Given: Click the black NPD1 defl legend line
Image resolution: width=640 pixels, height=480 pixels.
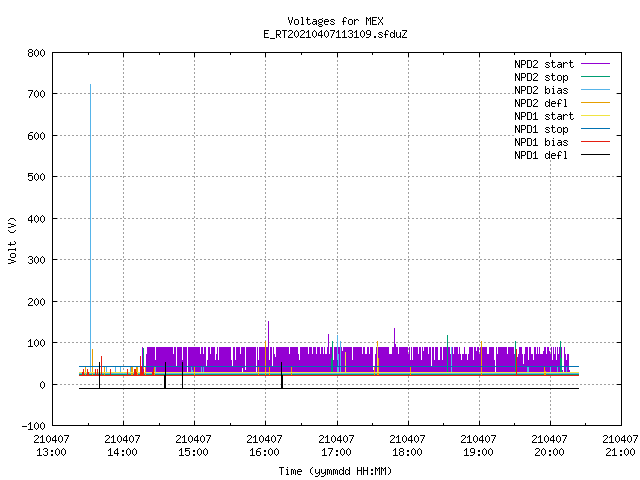Looking at the screenshot, I should (x=595, y=155).
